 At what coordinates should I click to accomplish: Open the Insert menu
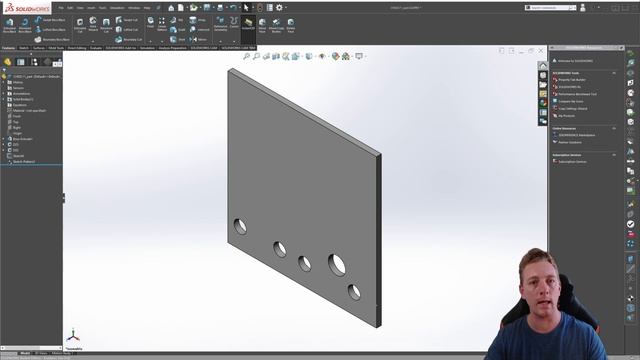[91, 8]
